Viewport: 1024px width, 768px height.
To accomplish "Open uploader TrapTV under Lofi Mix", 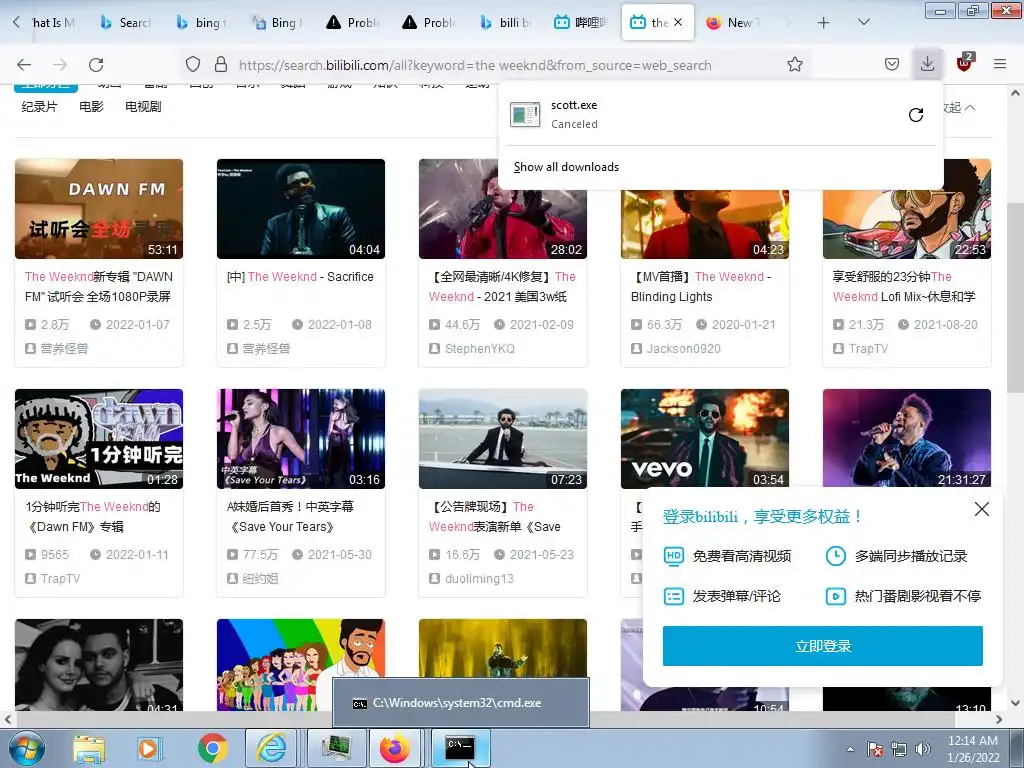I will (868, 349).
